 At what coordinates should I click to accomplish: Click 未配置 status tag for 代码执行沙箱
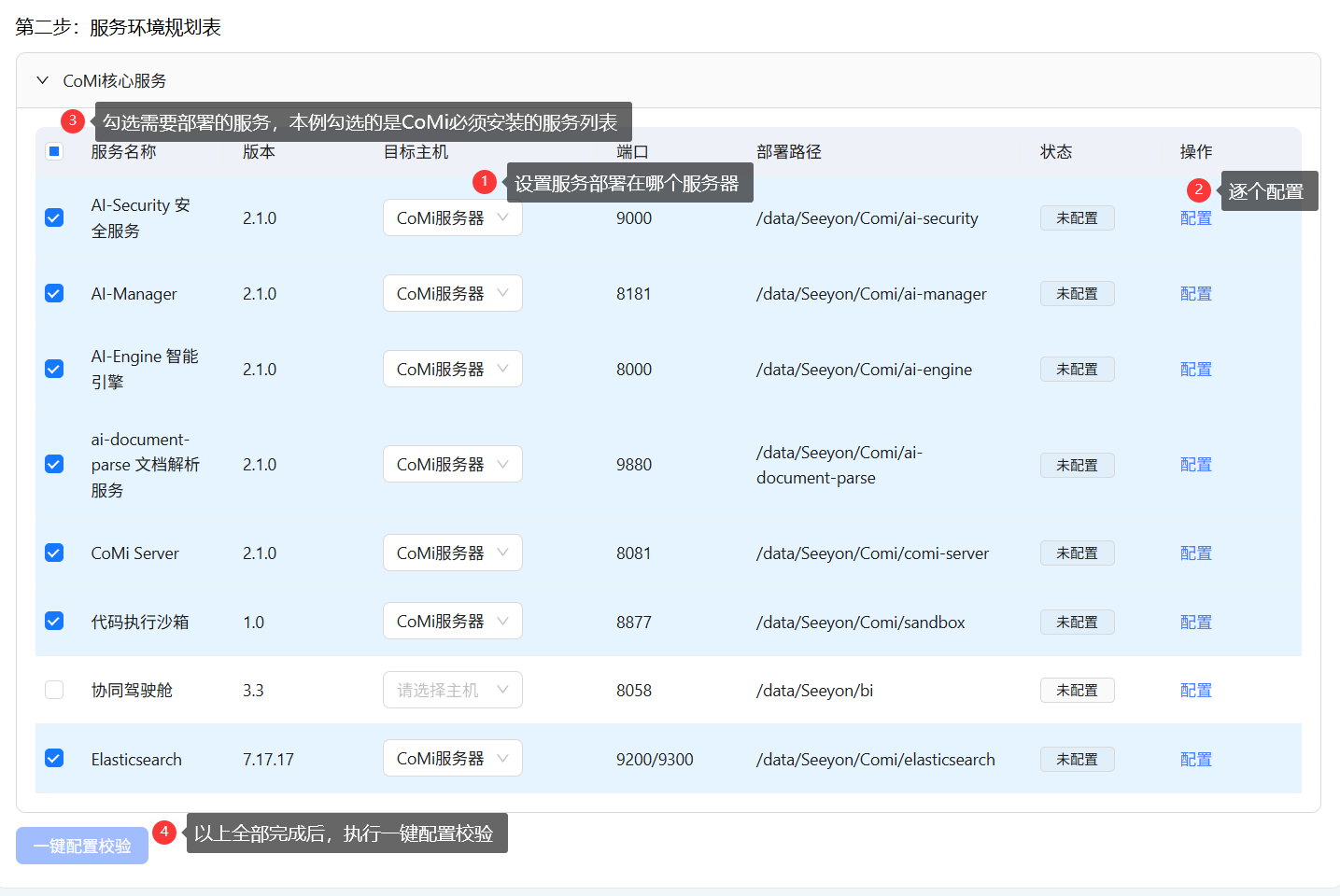(1078, 623)
